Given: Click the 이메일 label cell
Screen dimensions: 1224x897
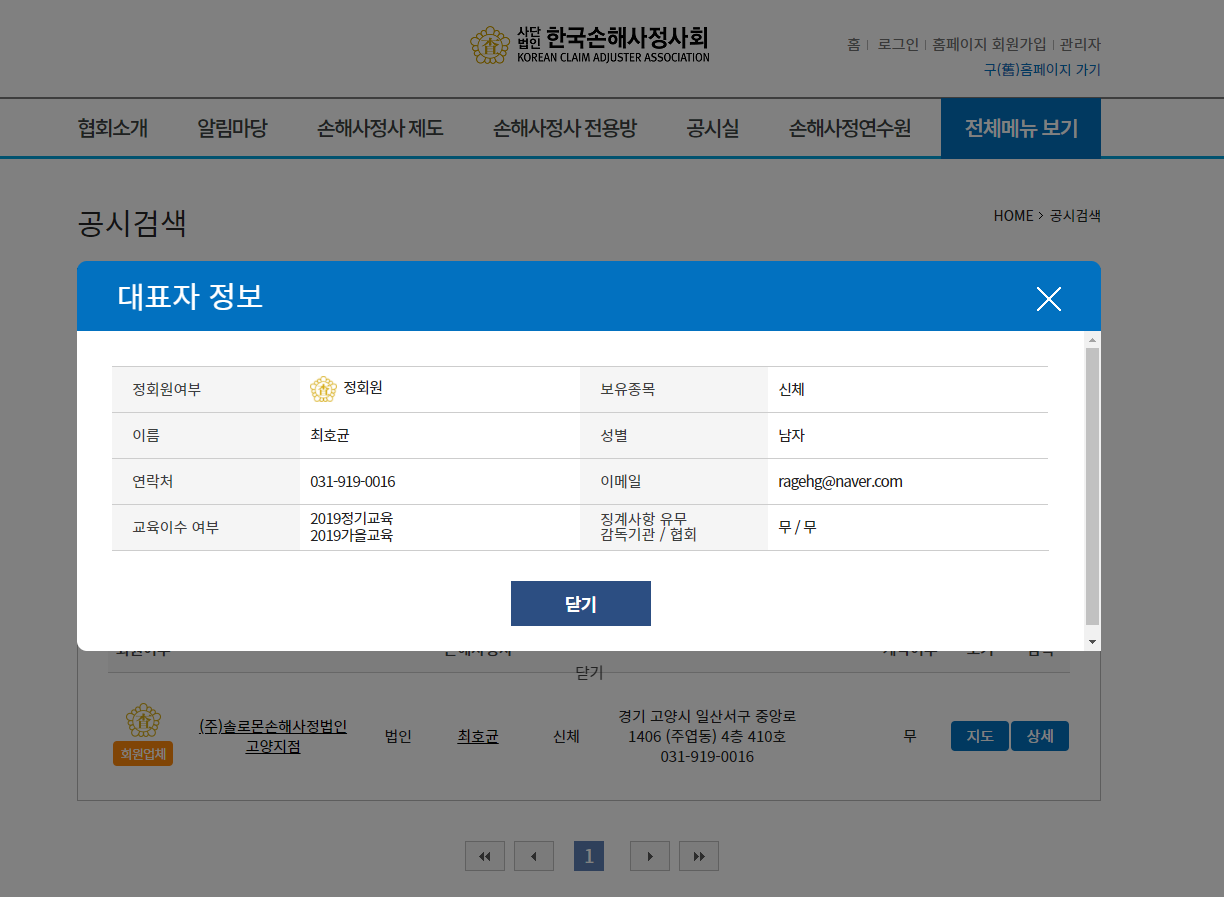Looking at the screenshot, I should point(674,481).
